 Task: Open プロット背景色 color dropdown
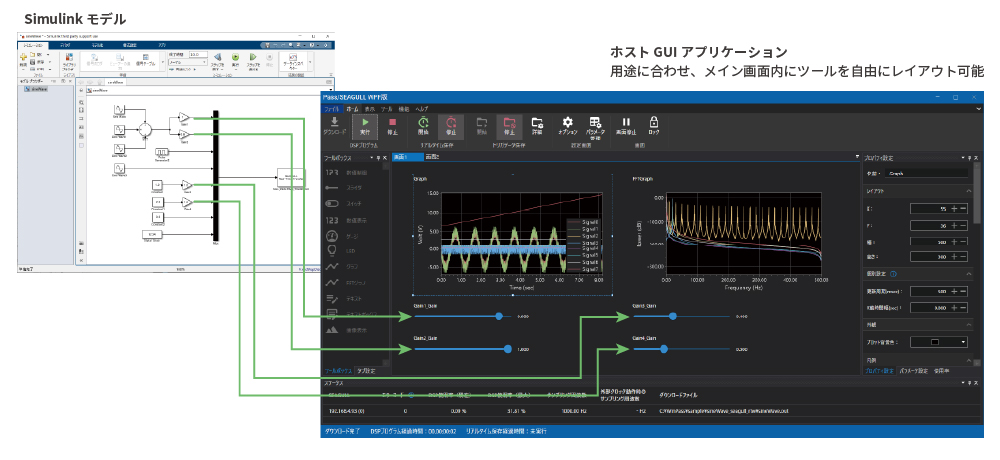click(939, 342)
